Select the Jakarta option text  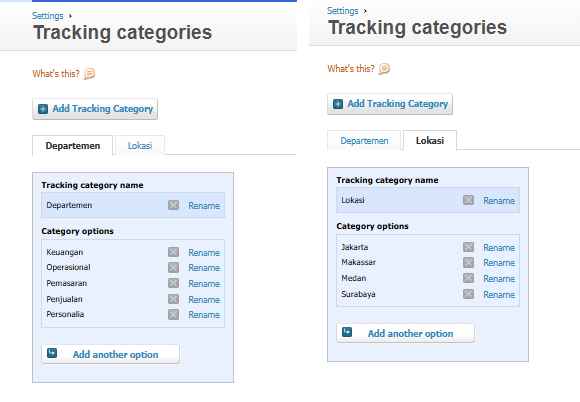point(354,247)
